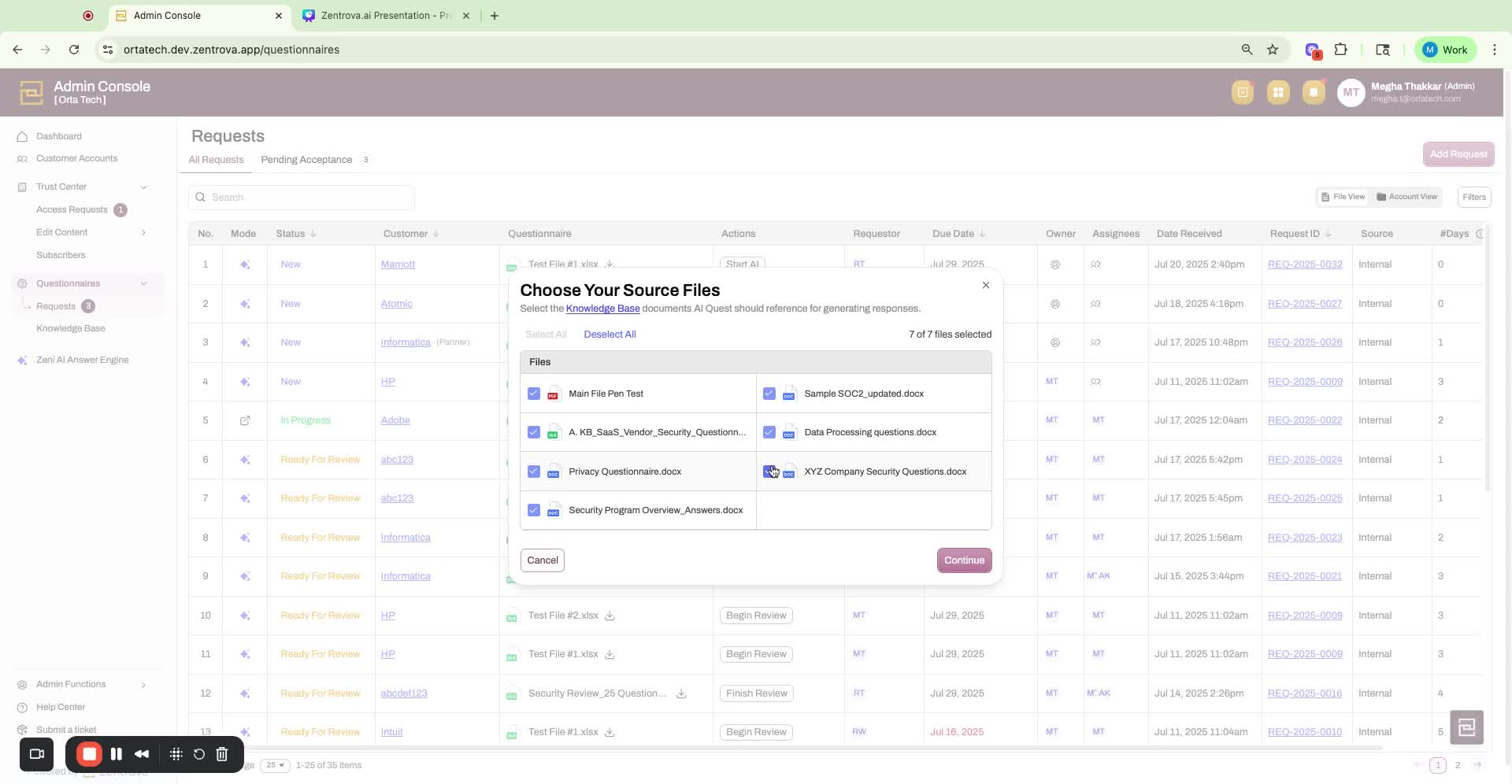Collapse the Trust Center section

coord(143,187)
